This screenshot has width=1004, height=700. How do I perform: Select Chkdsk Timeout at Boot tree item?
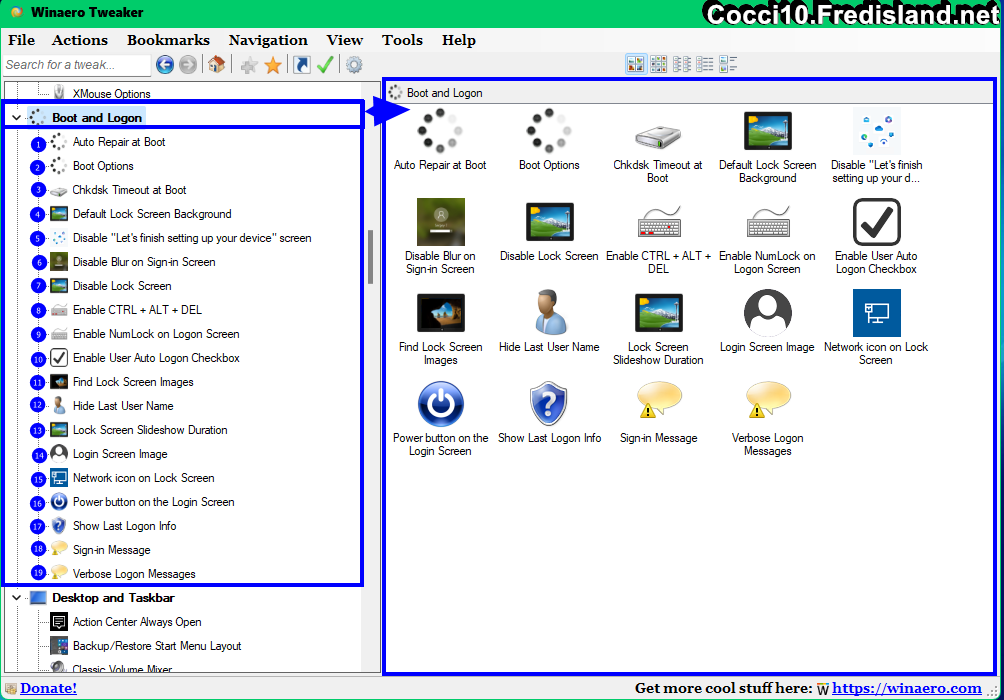129,190
